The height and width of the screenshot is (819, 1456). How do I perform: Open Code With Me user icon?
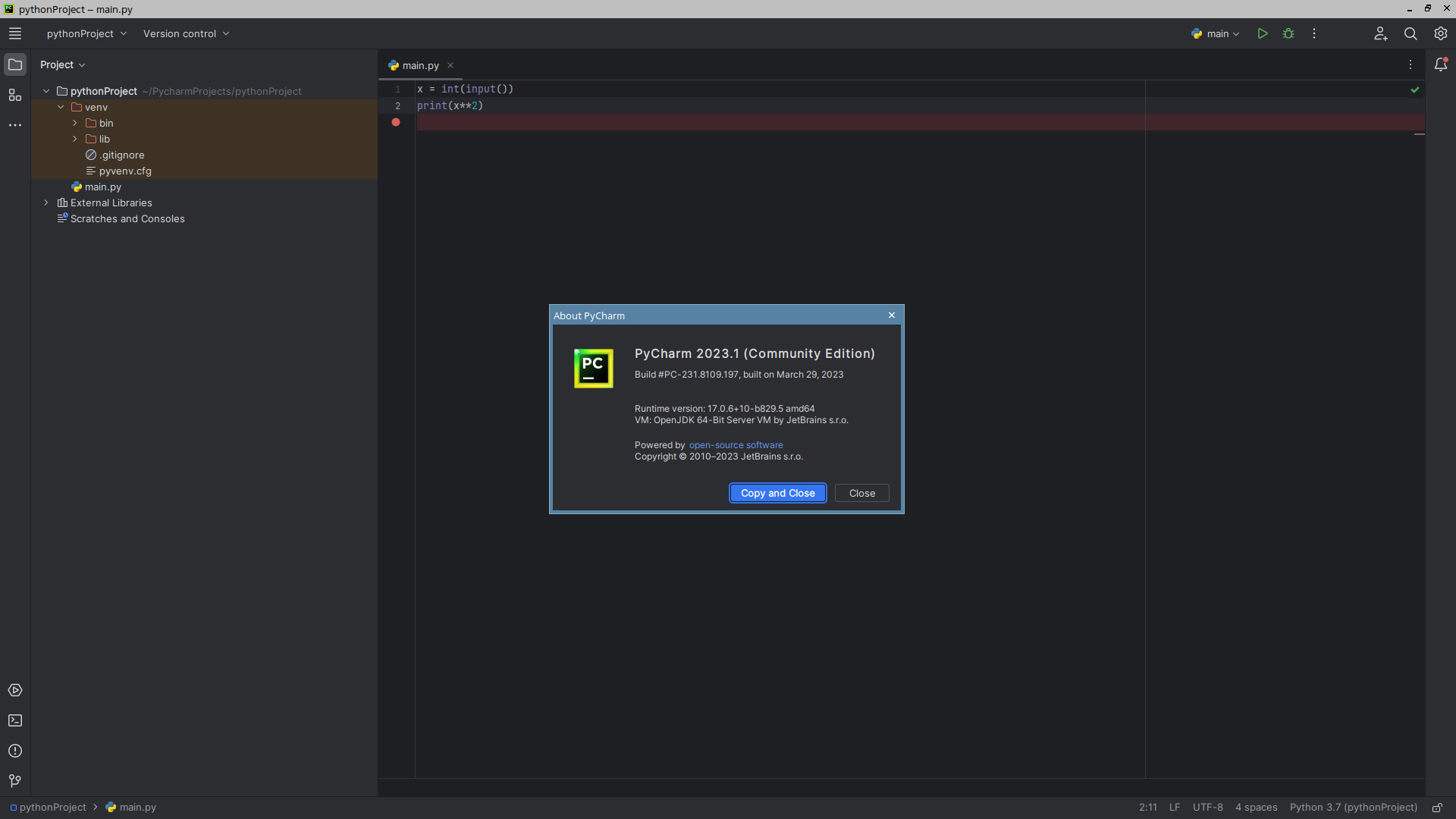pos(1380,33)
